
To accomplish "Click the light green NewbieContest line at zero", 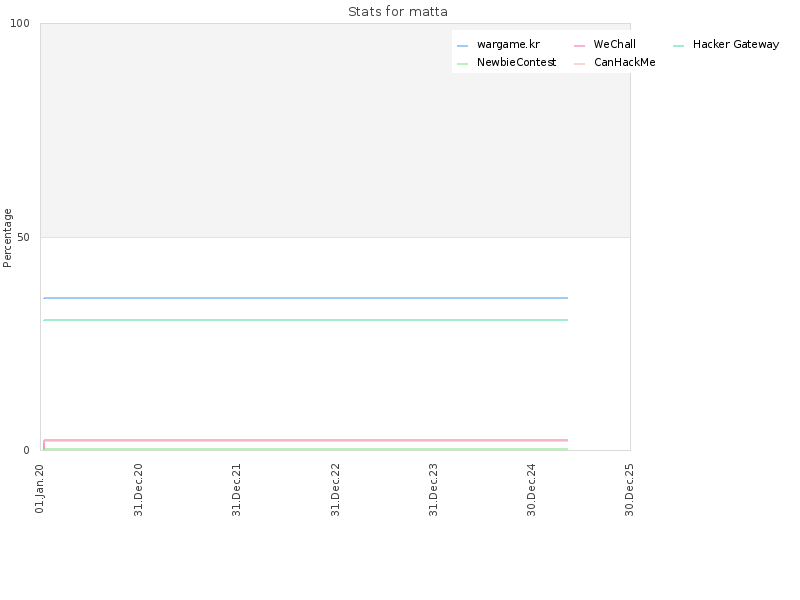I will (x=306, y=449).
